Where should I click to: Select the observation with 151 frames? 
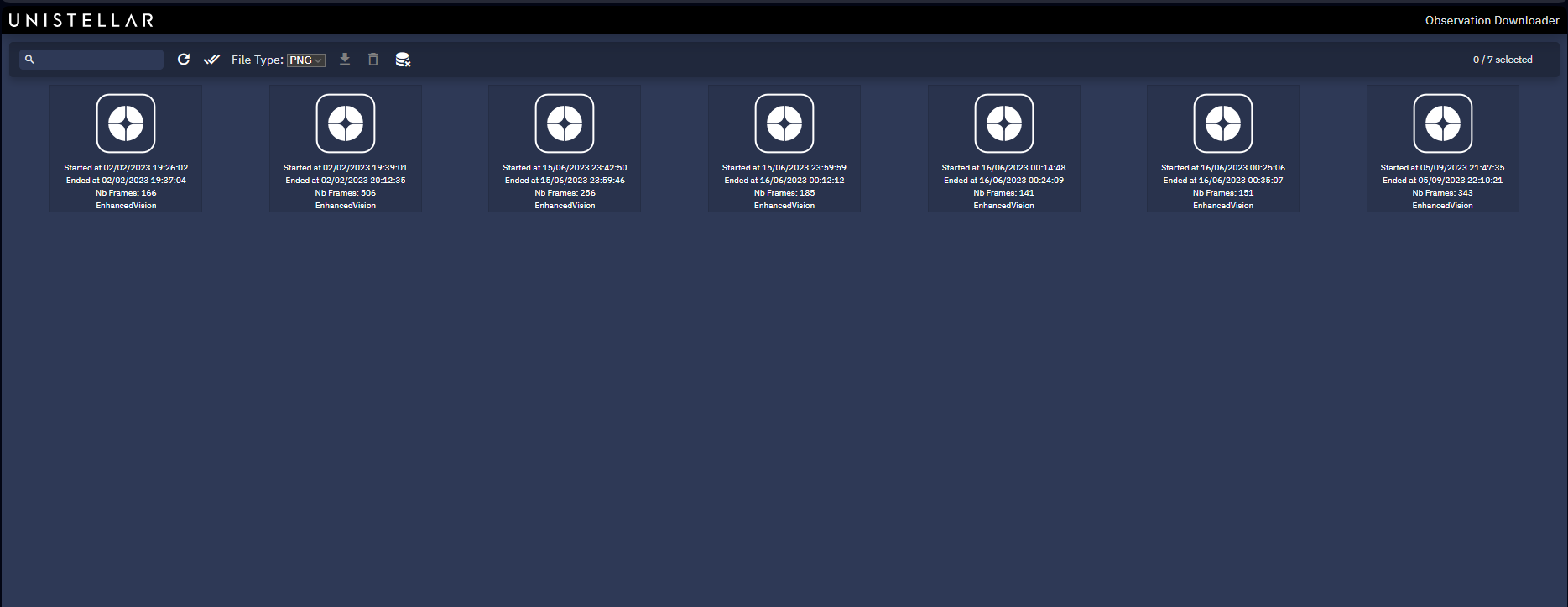[1223, 149]
